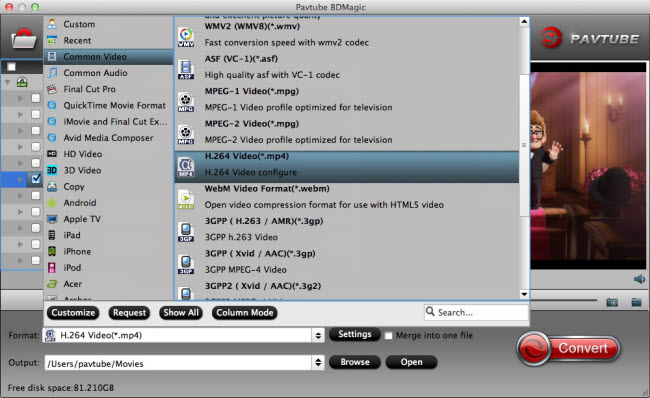Collapse the disc tree disclosure triangle
The height and width of the screenshot is (398, 650).
click(x=7, y=82)
